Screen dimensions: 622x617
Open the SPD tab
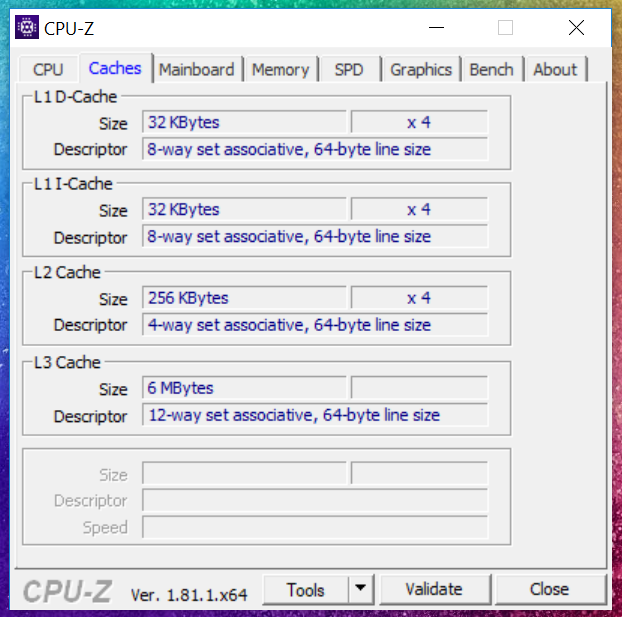[349, 69]
